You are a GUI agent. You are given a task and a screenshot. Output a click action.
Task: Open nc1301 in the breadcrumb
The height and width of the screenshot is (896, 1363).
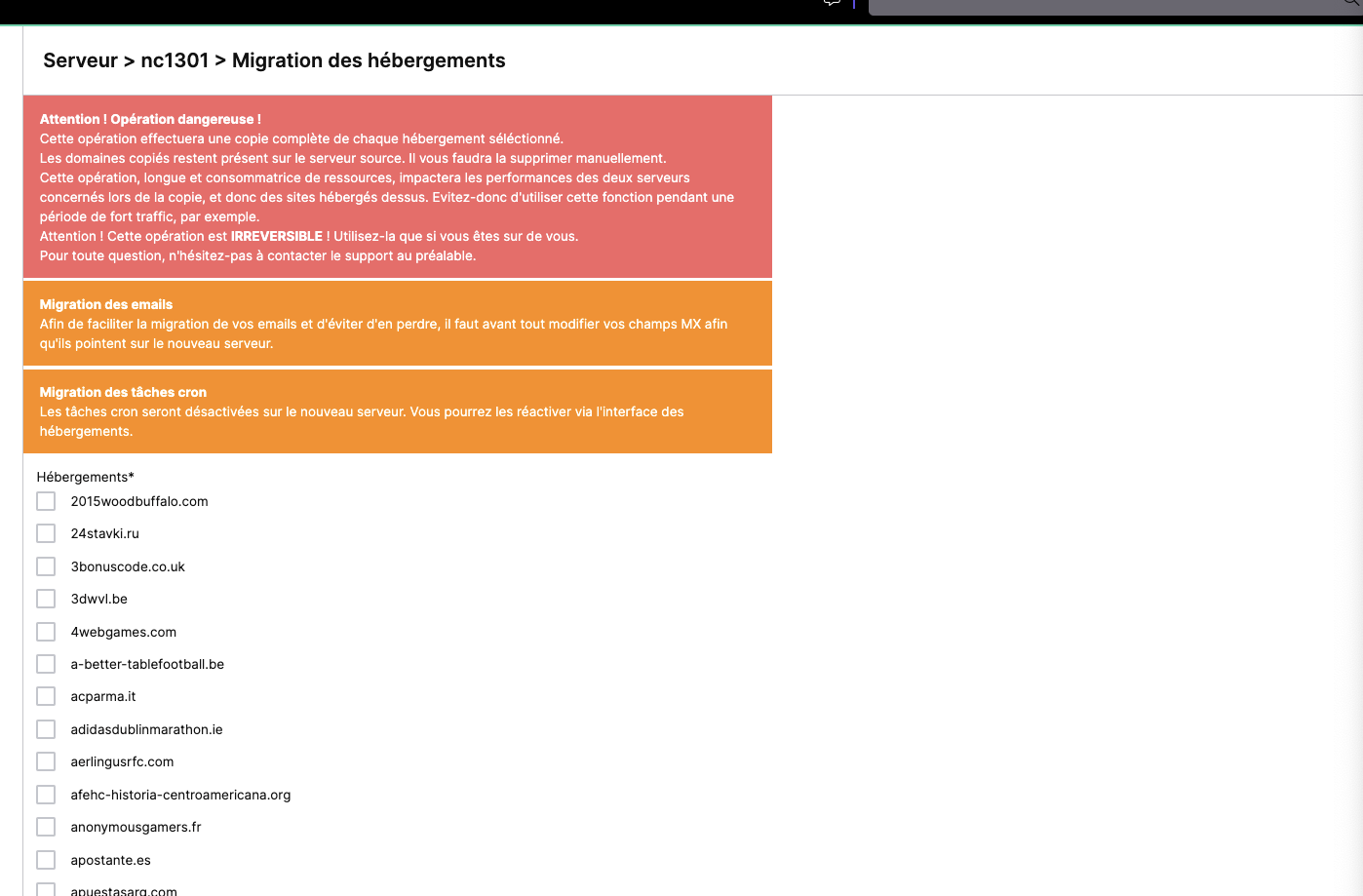click(175, 60)
